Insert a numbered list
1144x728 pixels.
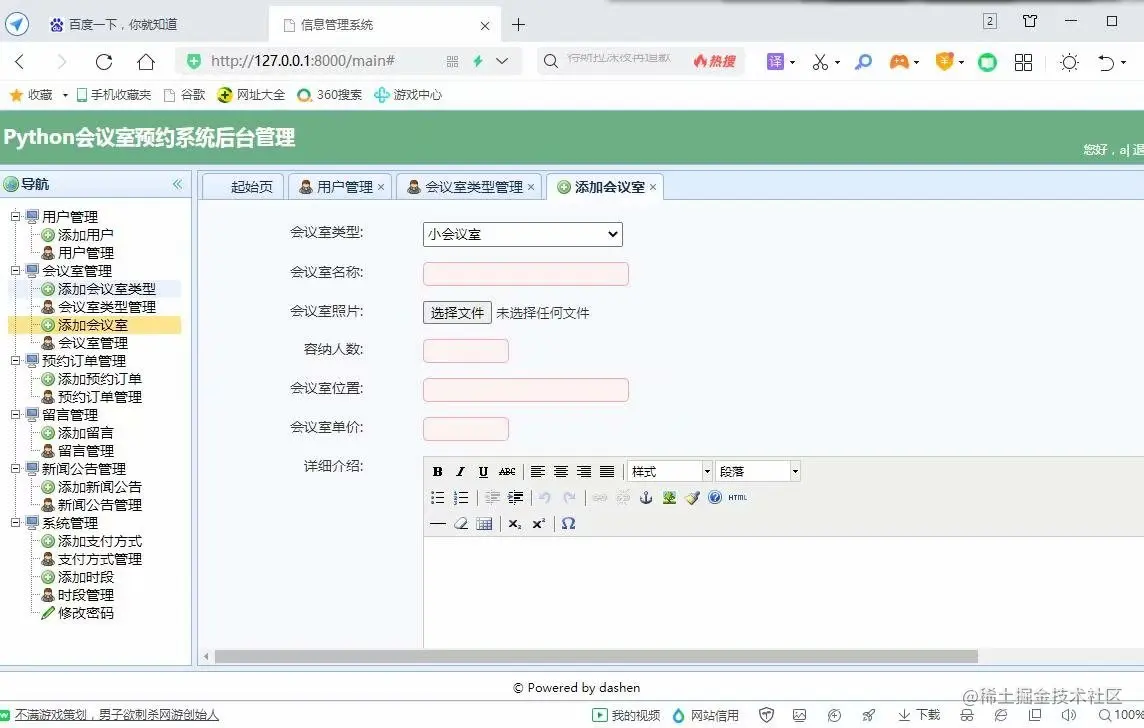click(x=460, y=497)
